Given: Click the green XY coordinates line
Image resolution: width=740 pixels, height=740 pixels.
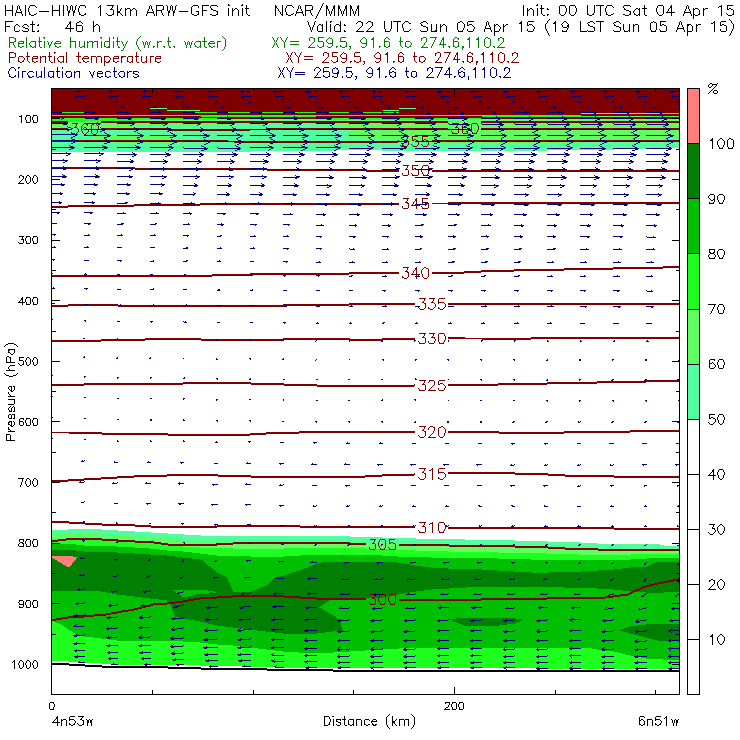Looking at the screenshot, I should [388, 43].
